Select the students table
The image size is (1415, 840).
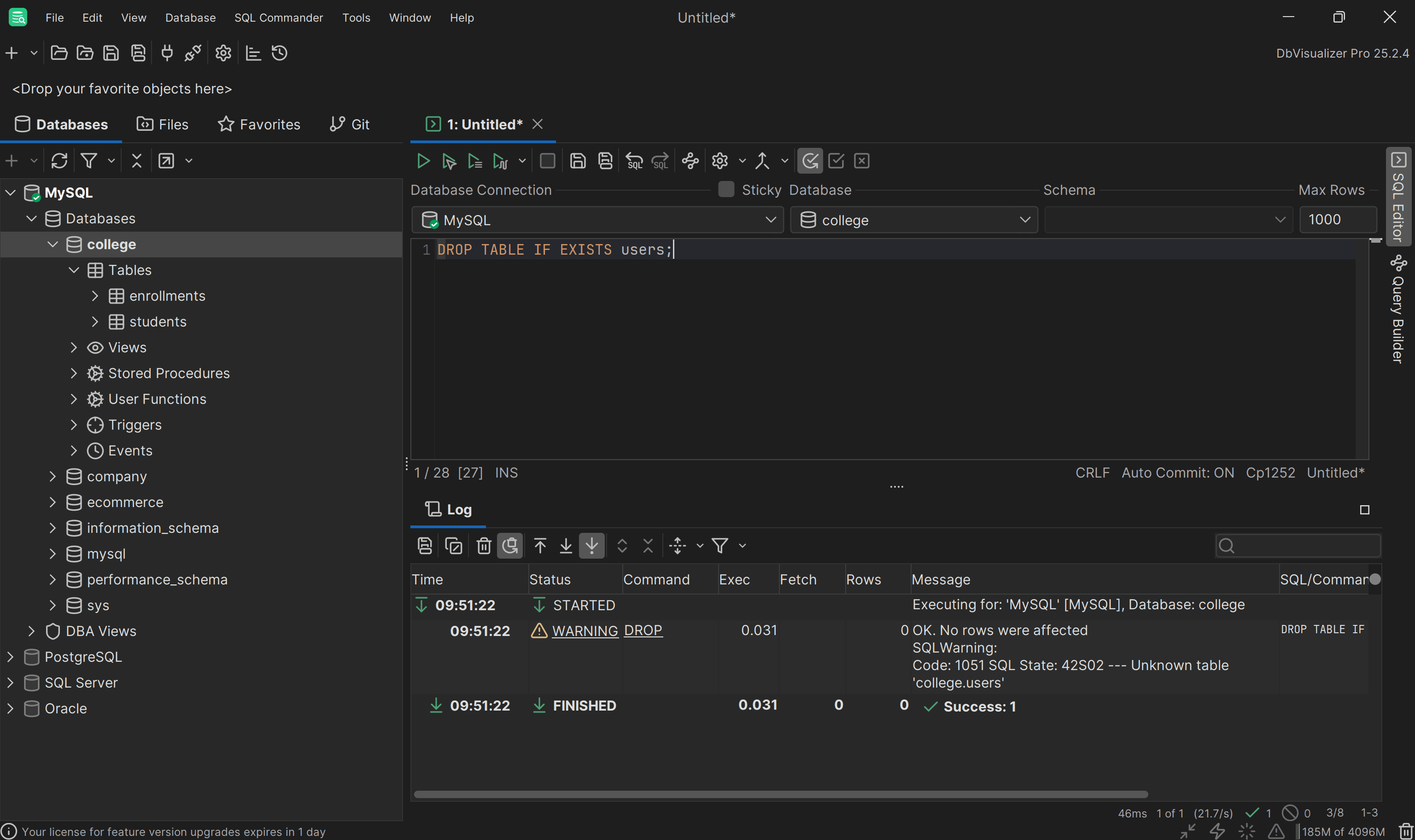[158, 322]
